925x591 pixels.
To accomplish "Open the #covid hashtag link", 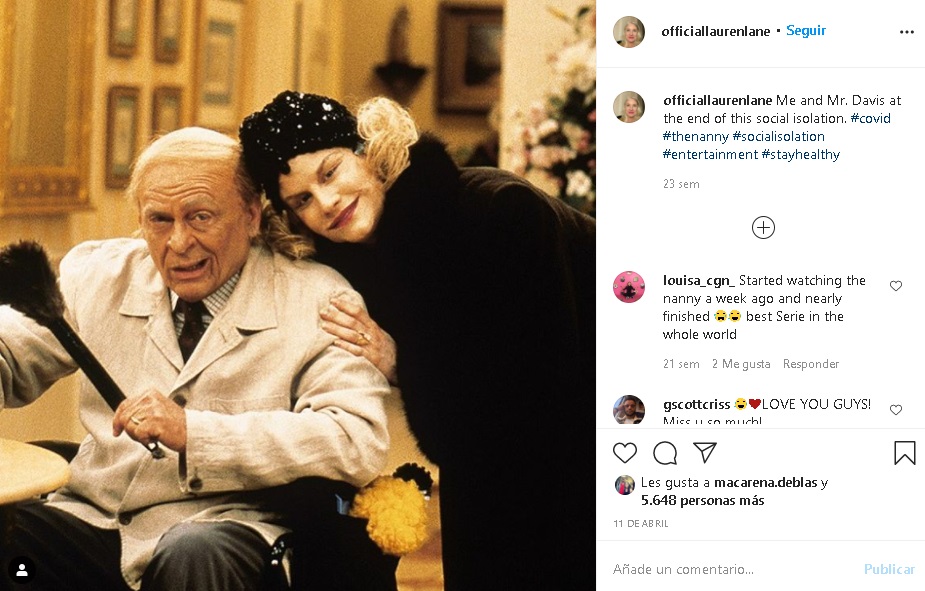I will (x=870, y=118).
